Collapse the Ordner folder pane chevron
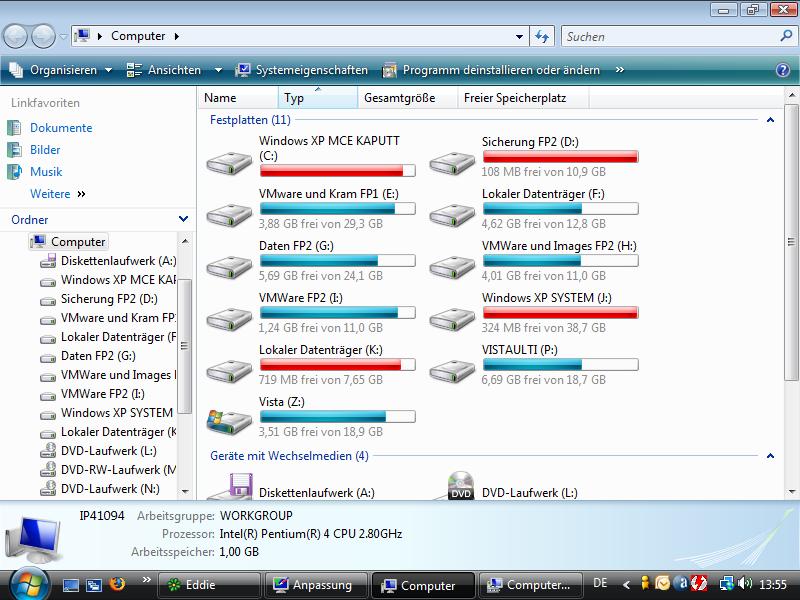Screen dimensions: 800x600 coord(183,219)
